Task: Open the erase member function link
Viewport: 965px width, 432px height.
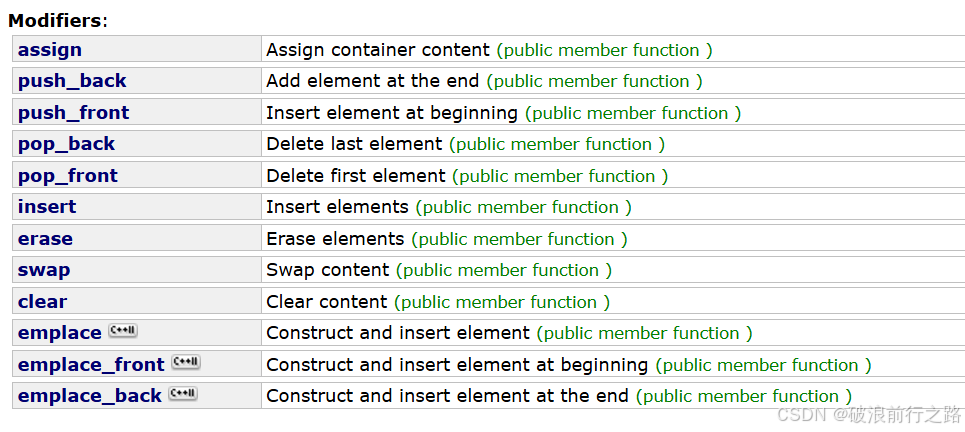Action: pos(45,239)
